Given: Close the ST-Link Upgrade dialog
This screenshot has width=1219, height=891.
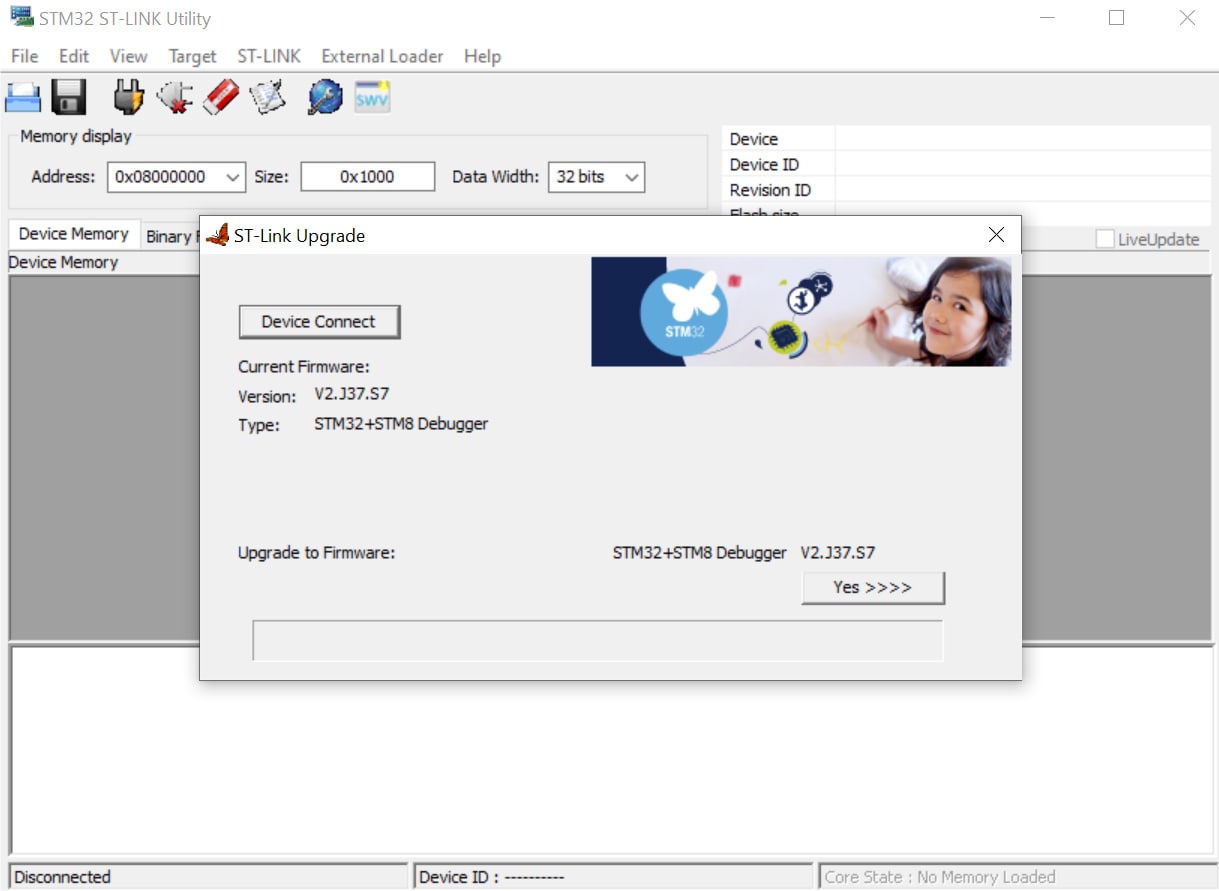Looking at the screenshot, I should pos(996,235).
